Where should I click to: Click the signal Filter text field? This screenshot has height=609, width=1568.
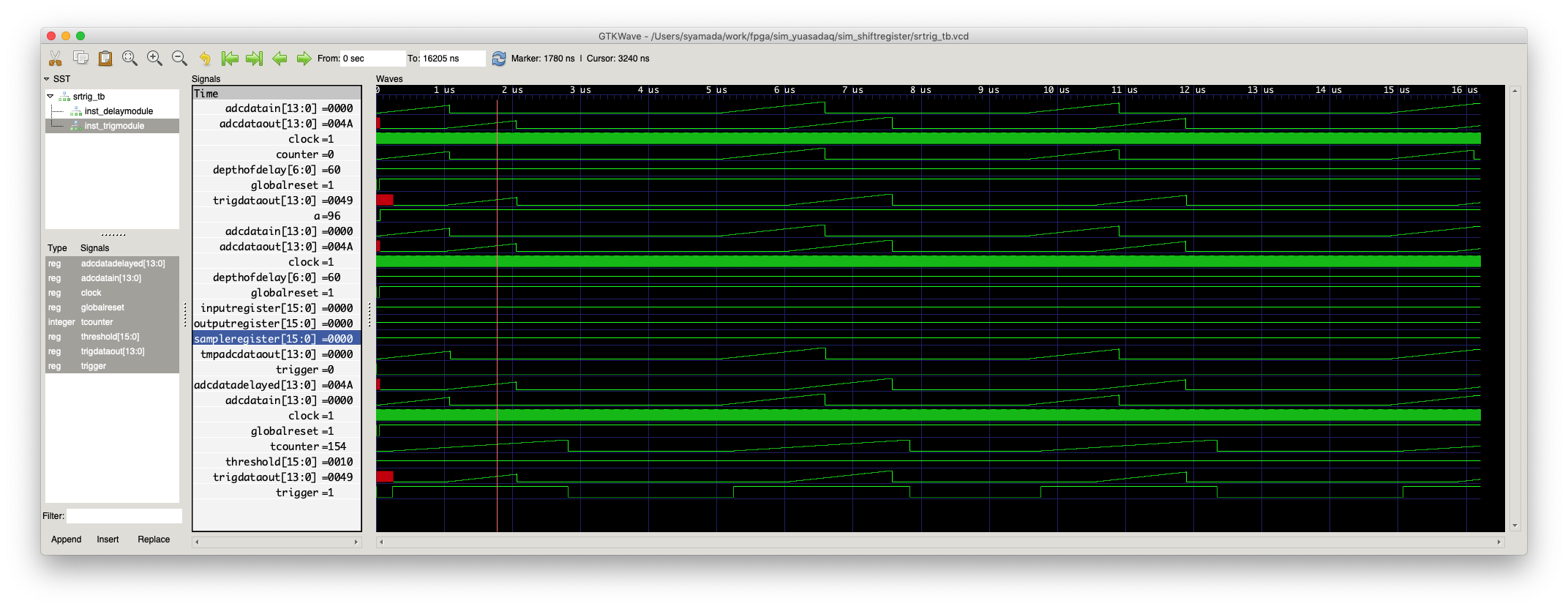coord(124,516)
